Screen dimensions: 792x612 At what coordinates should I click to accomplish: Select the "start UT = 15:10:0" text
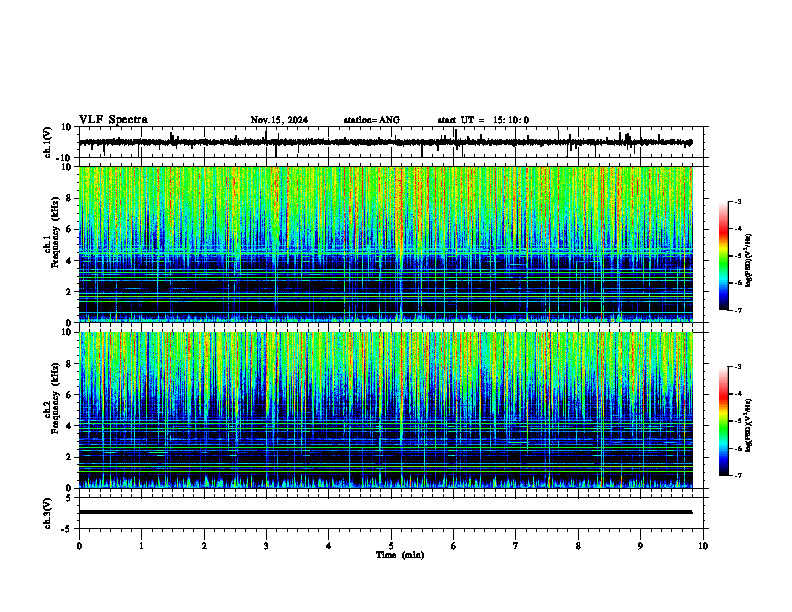click(483, 120)
